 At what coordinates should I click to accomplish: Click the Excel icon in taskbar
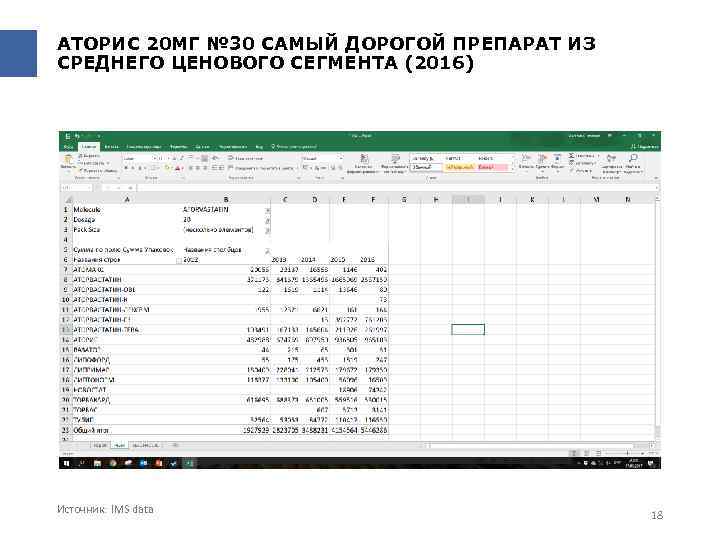pos(189,463)
